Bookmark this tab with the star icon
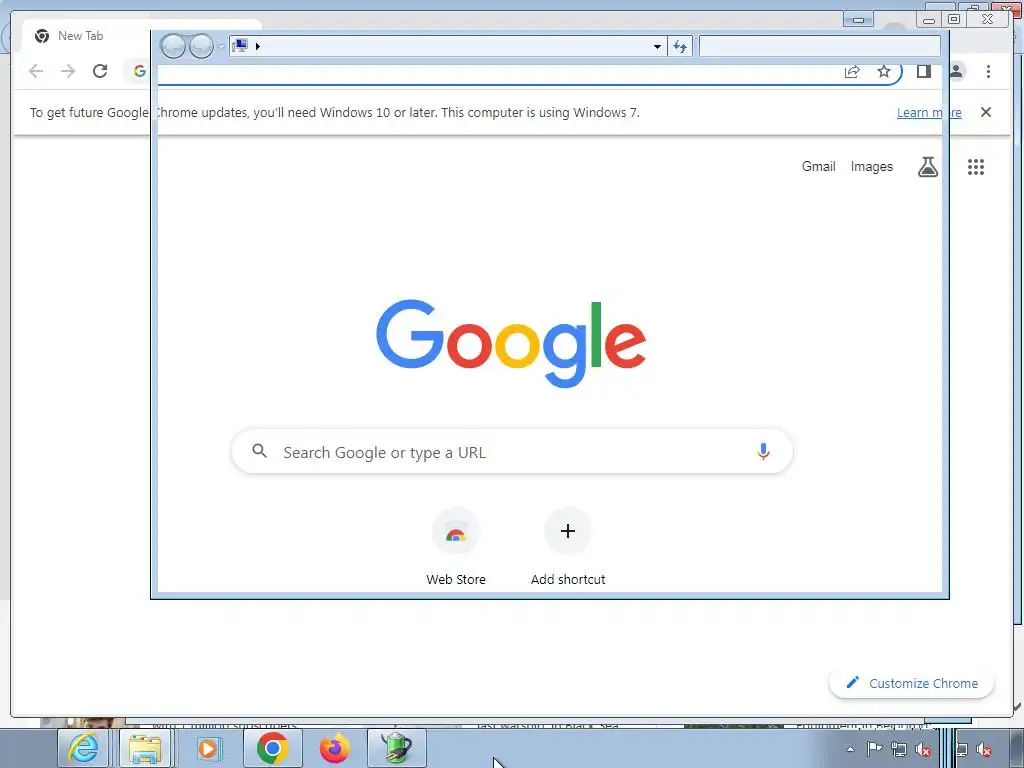Viewport: 1024px width, 768px height. pyautogui.click(x=884, y=71)
